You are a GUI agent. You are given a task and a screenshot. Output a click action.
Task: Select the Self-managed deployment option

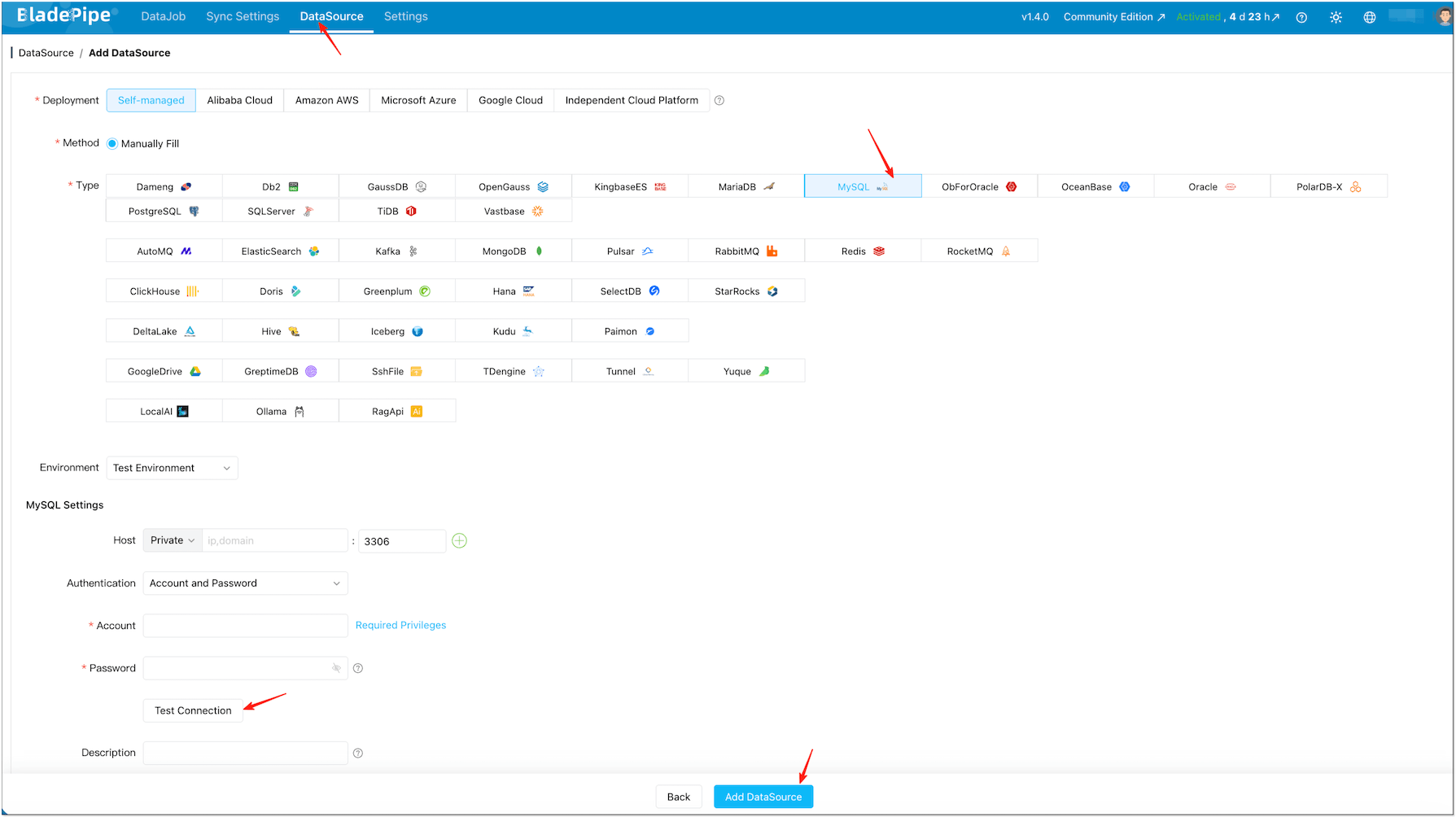pos(151,100)
